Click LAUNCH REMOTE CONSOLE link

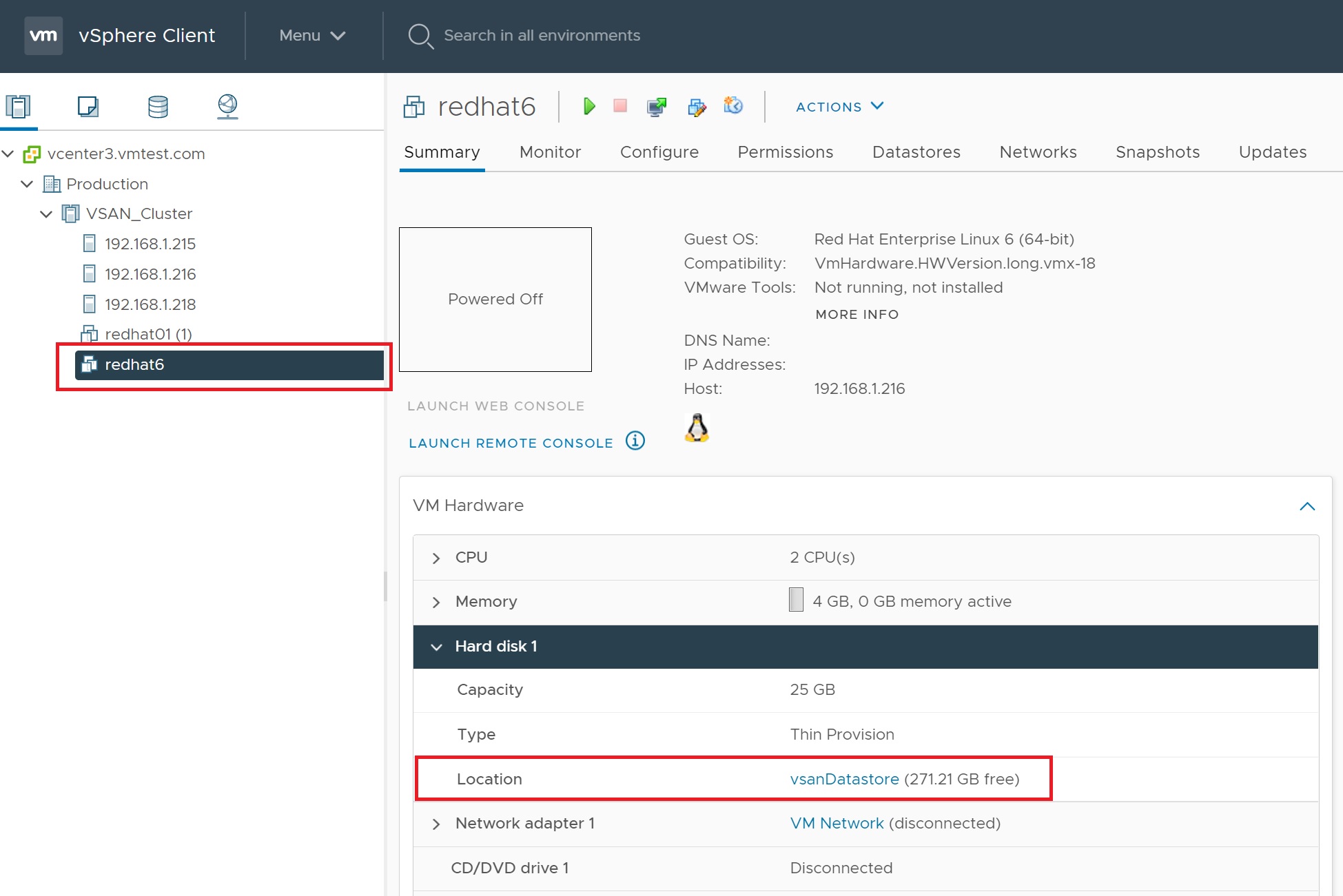[x=511, y=443]
